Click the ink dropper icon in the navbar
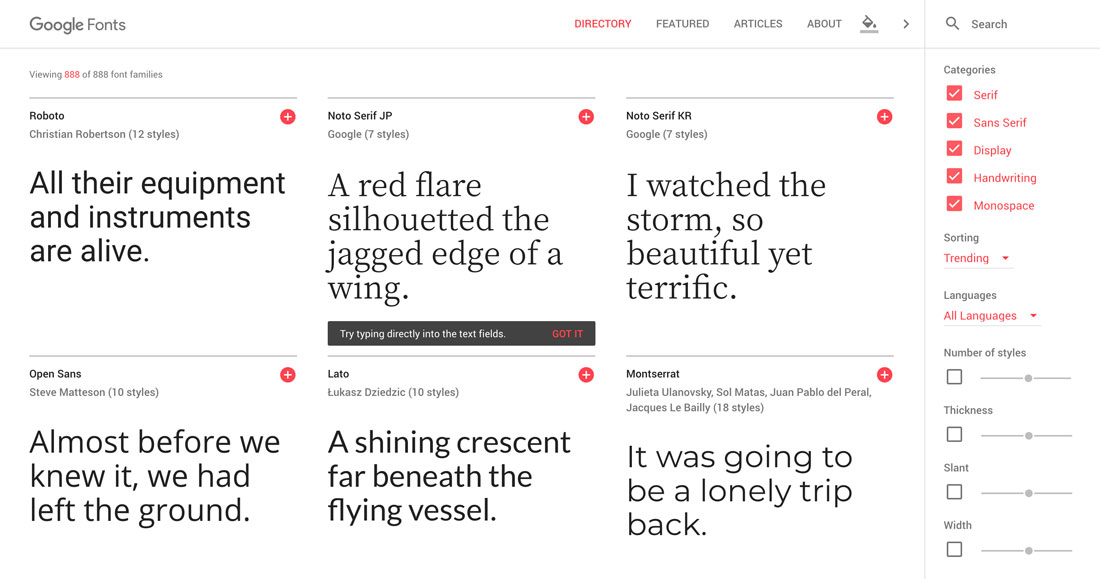The height and width of the screenshot is (579, 1100). point(868,23)
